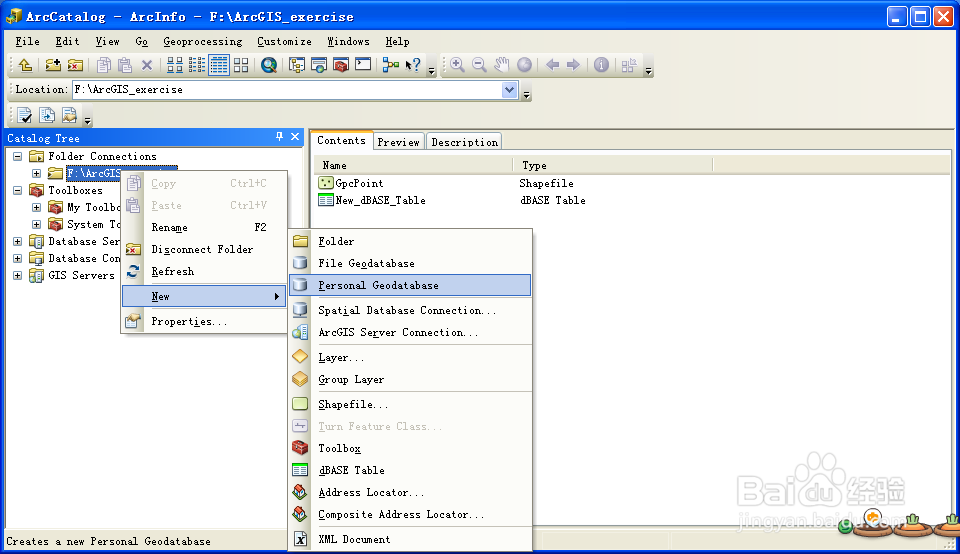Collapse the Toolboxes tree node
This screenshot has height=554, width=960.
coord(18,191)
